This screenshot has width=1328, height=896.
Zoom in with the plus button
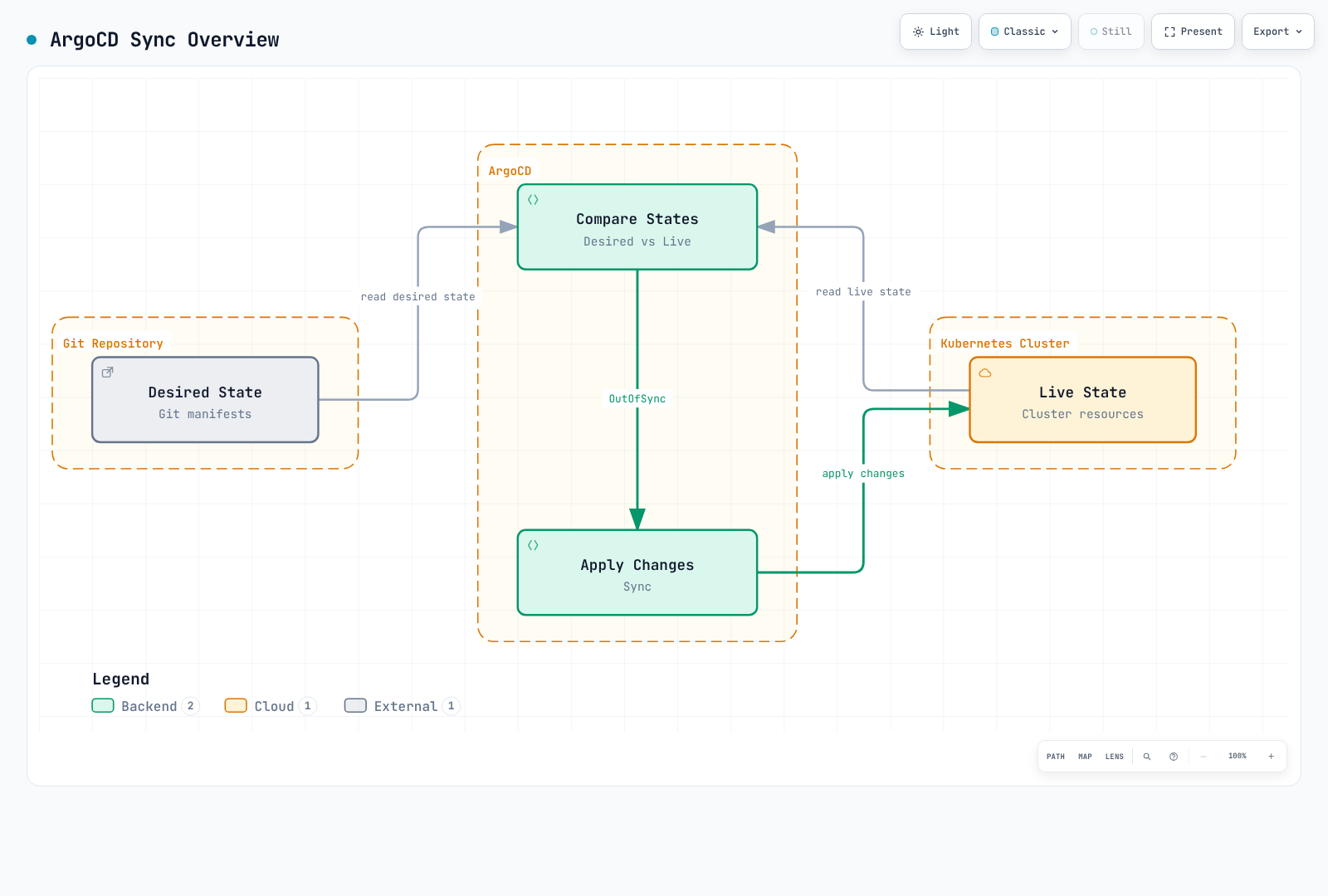(x=1271, y=757)
